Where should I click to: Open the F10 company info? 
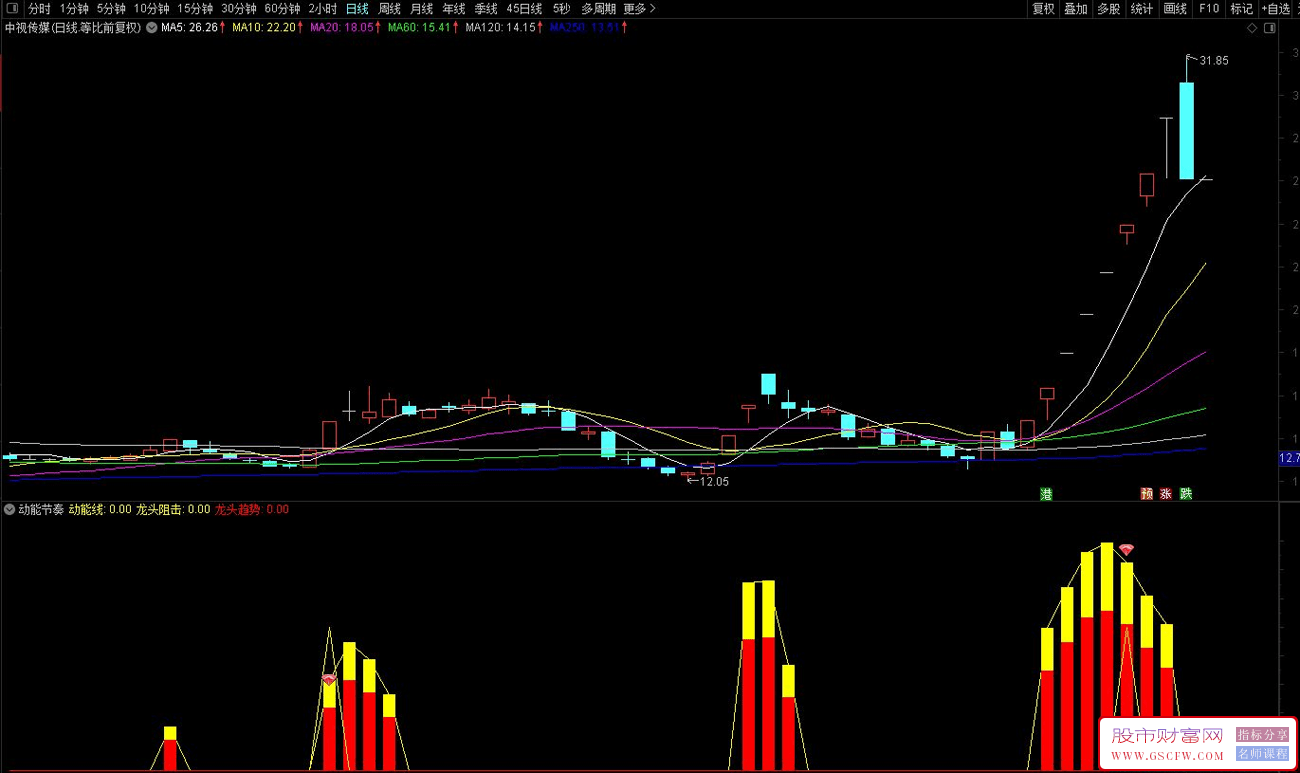(x=1209, y=9)
